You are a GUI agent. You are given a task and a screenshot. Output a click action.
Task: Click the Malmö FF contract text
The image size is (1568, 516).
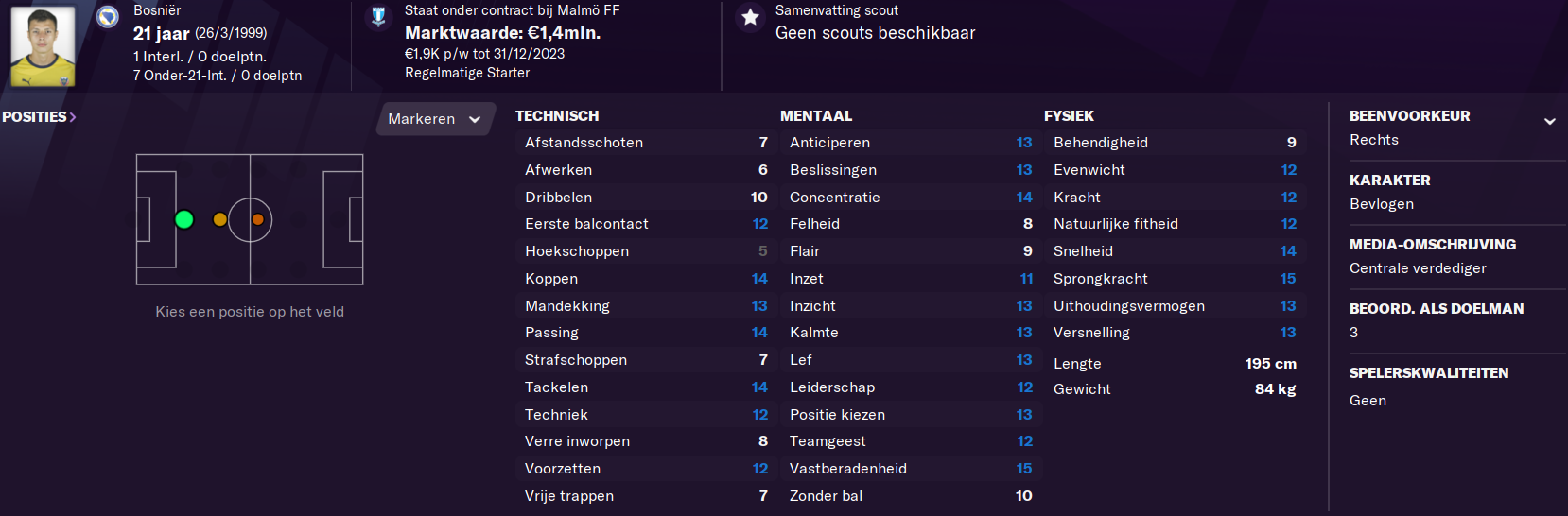tap(512, 10)
